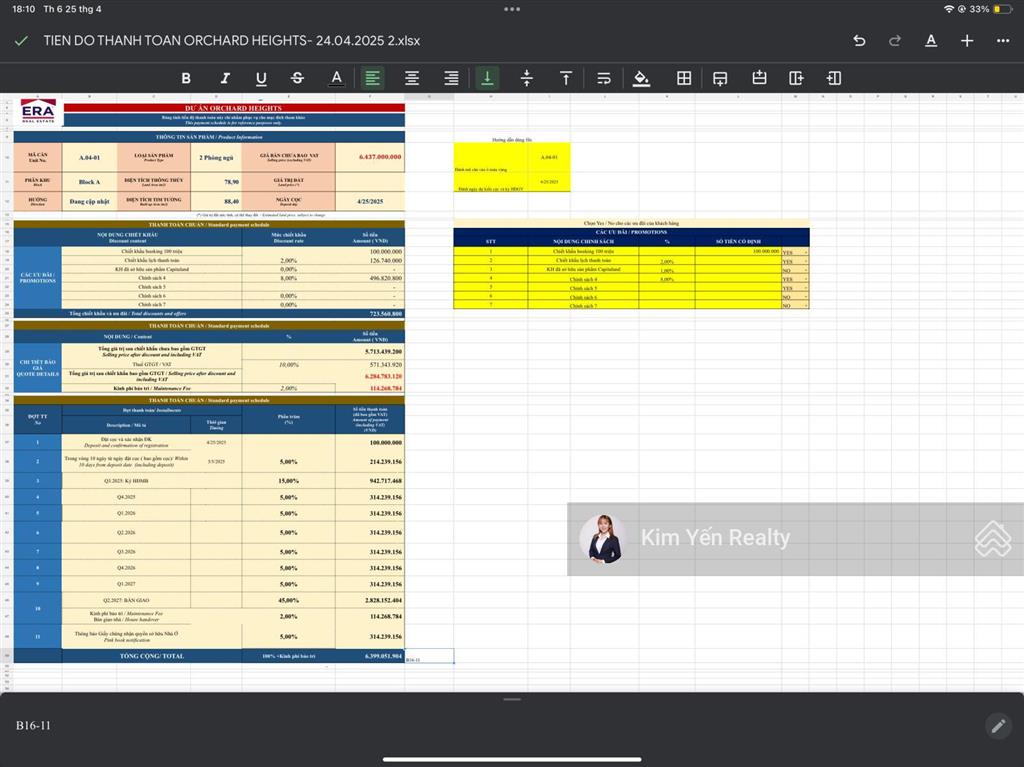Select the TỔNG CỘNG/TOTAL cell

point(152,656)
